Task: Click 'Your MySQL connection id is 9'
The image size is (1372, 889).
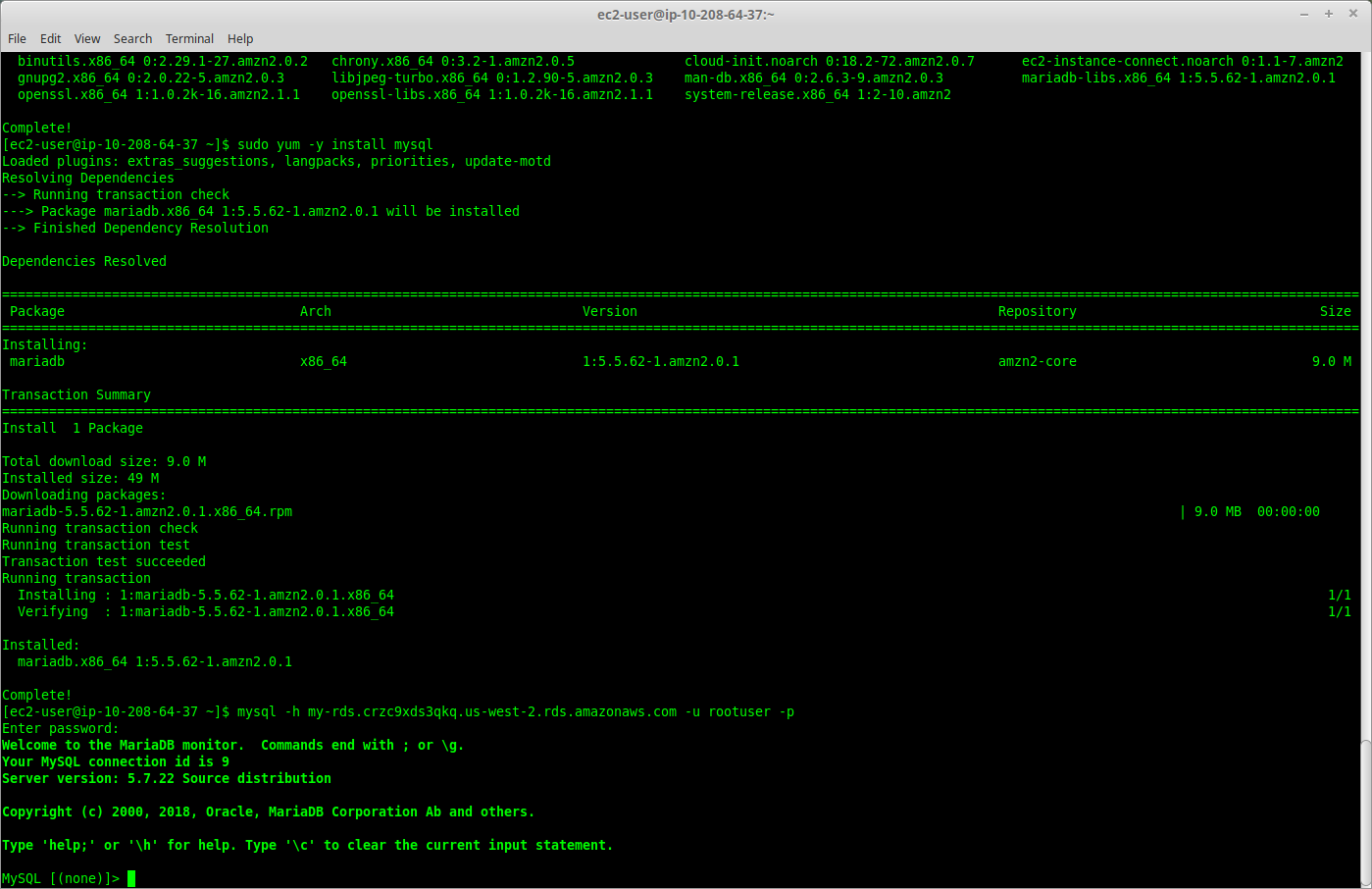Action: (x=116, y=761)
